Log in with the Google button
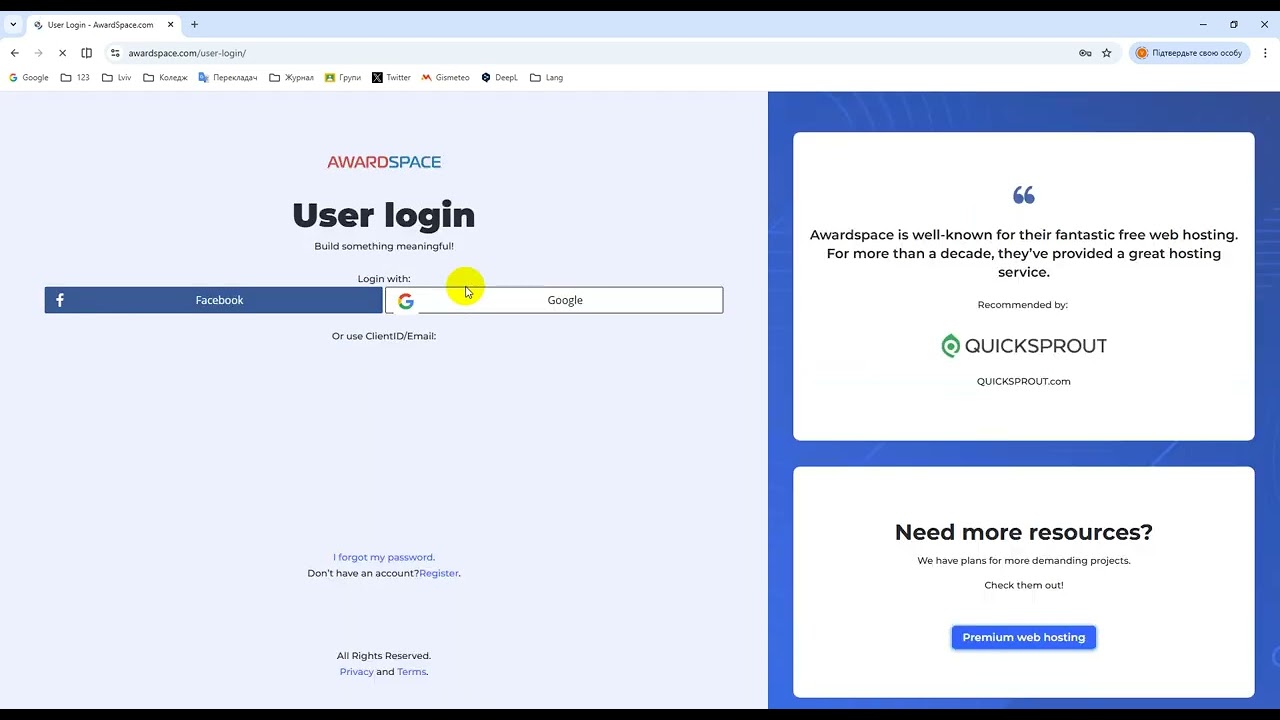1280x720 pixels. pyautogui.click(x=554, y=300)
